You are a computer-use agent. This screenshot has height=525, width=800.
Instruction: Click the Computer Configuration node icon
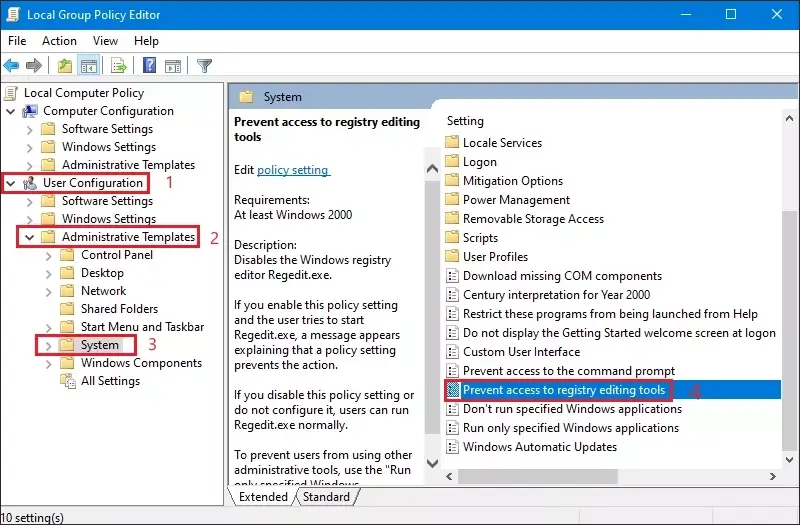tap(30, 111)
